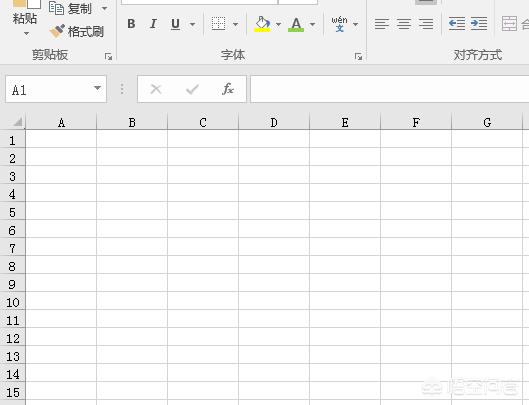Toggle Bold formatting button
This screenshot has width=529, height=405.
point(131,24)
